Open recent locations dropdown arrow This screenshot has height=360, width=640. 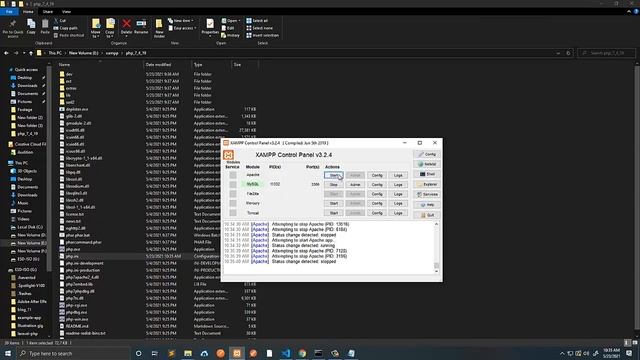[x=24, y=53]
